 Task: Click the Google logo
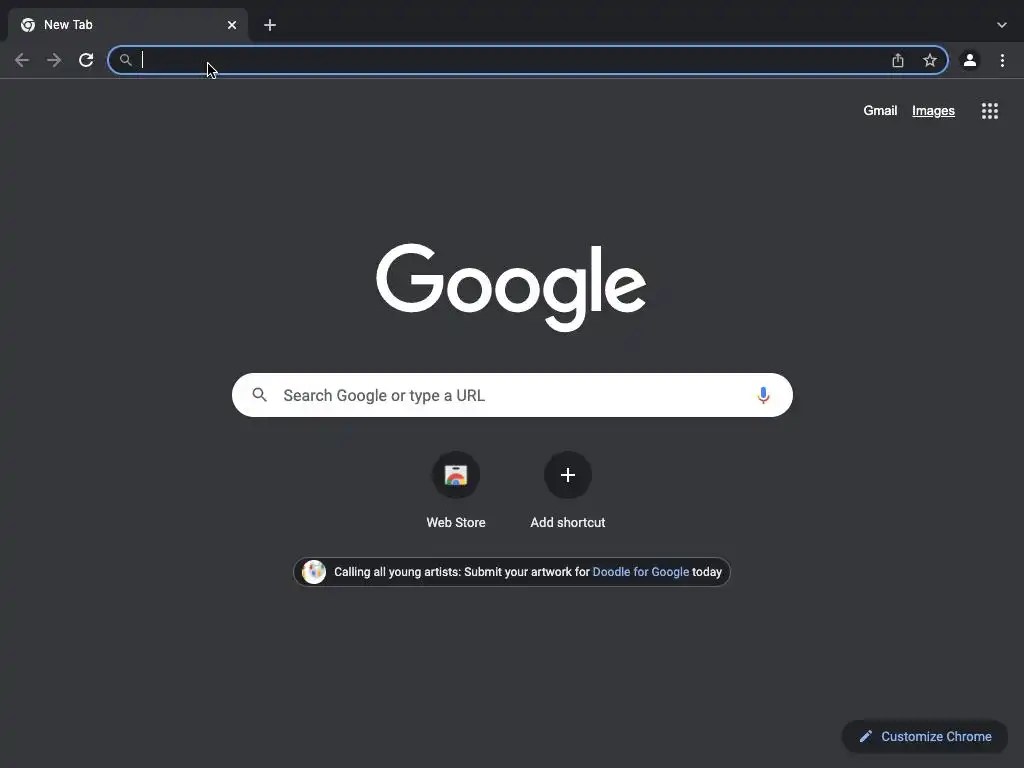[511, 287]
